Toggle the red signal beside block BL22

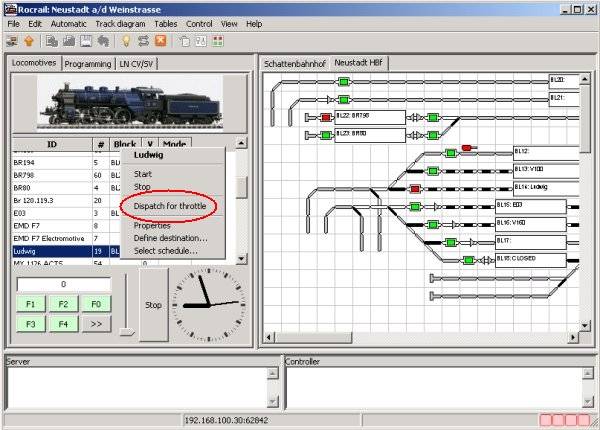pos(326,118)
